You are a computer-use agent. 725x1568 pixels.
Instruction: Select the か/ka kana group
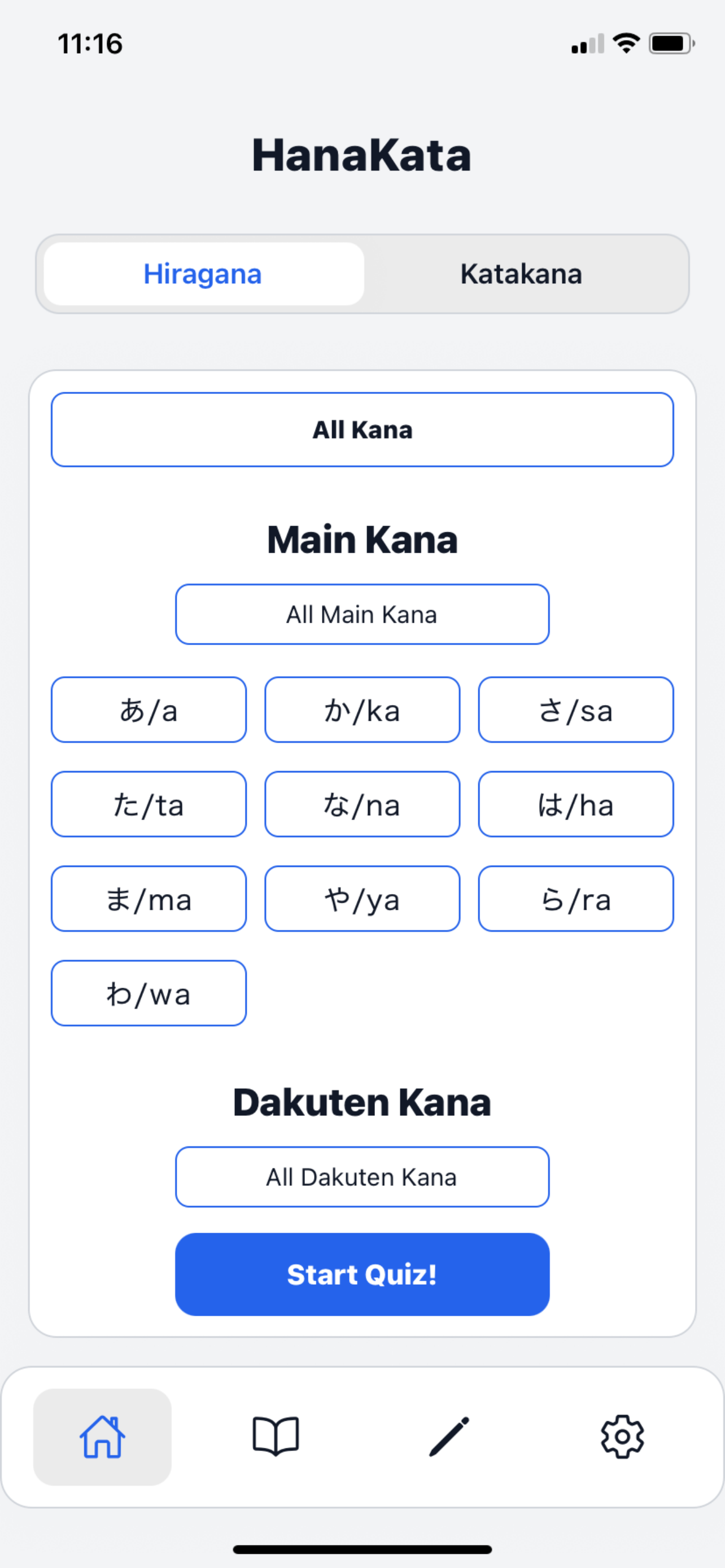coord(362,709)
